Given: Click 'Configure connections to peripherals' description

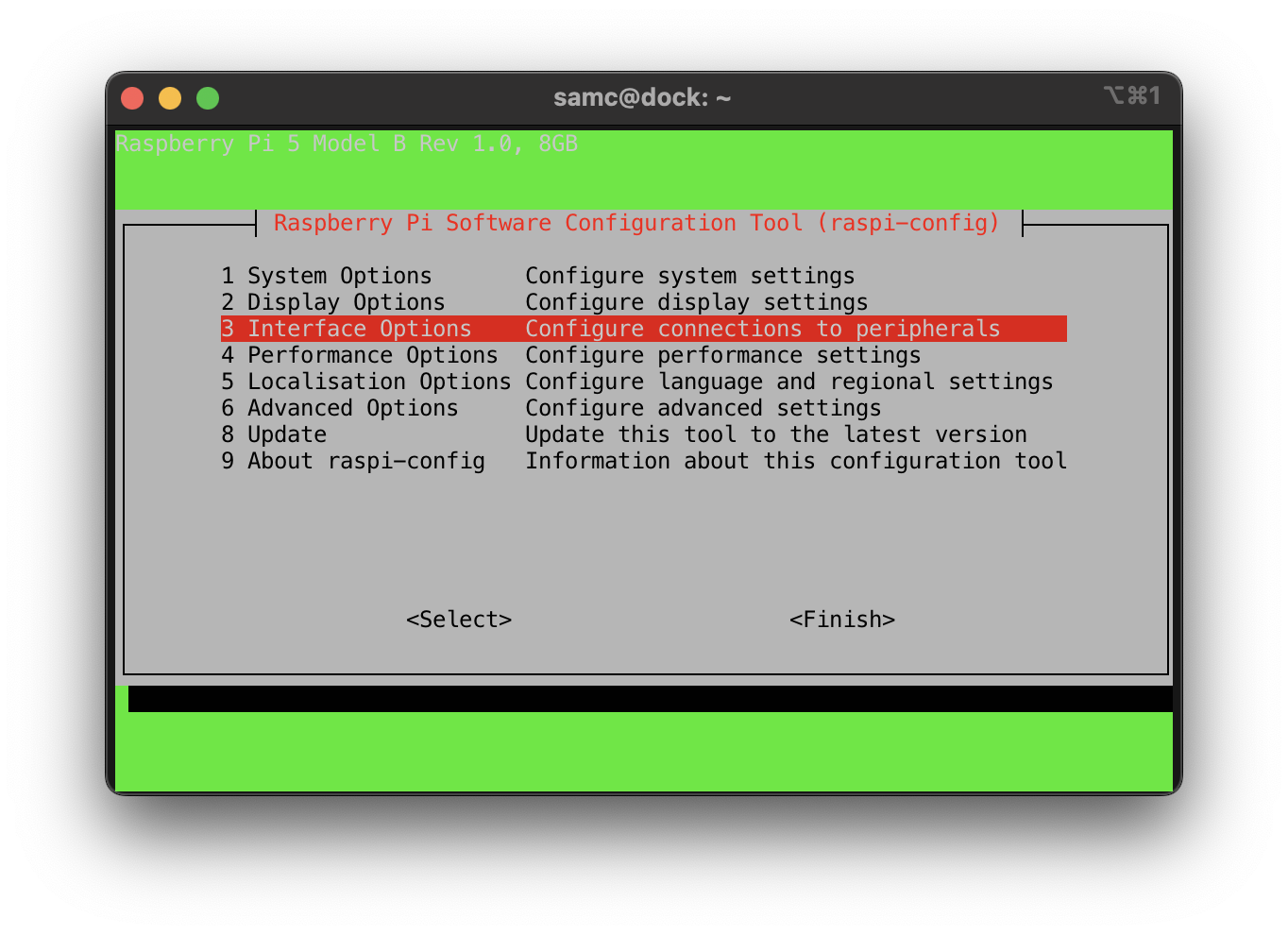Looking at the screenshot, I should point(763,329).
